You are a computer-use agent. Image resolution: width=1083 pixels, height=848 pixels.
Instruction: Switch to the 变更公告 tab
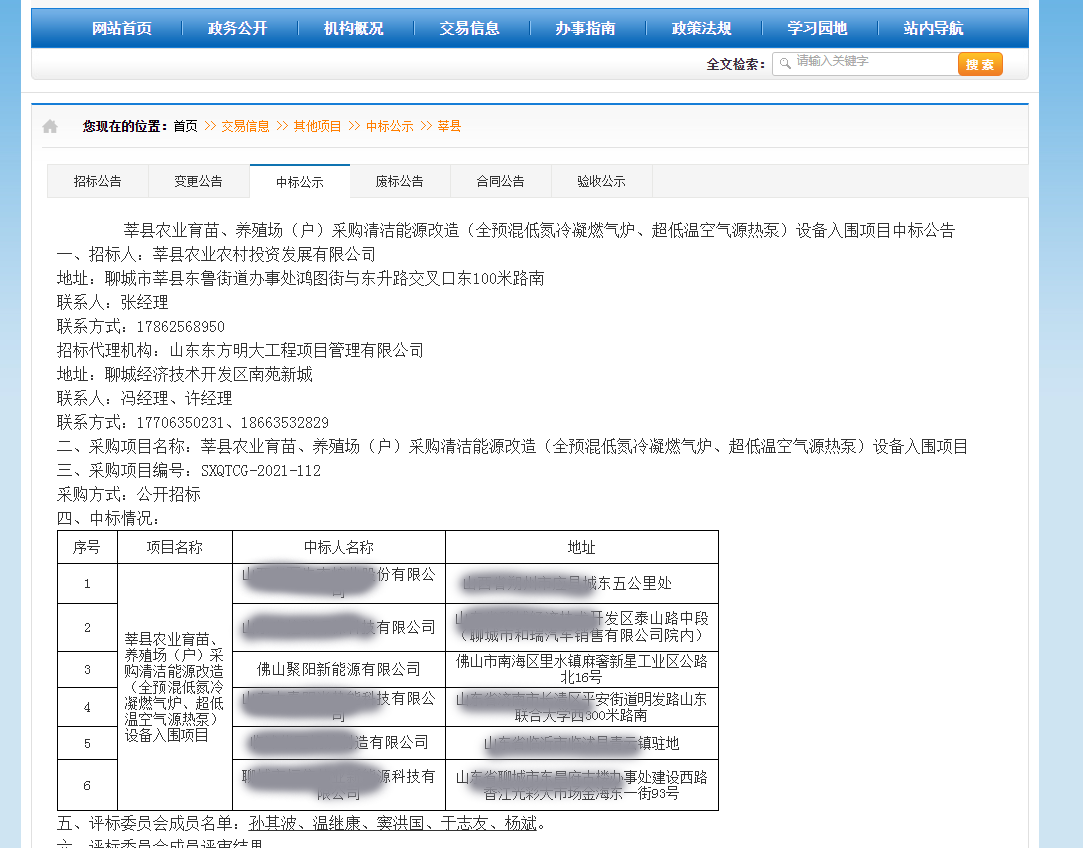[199, 181]
